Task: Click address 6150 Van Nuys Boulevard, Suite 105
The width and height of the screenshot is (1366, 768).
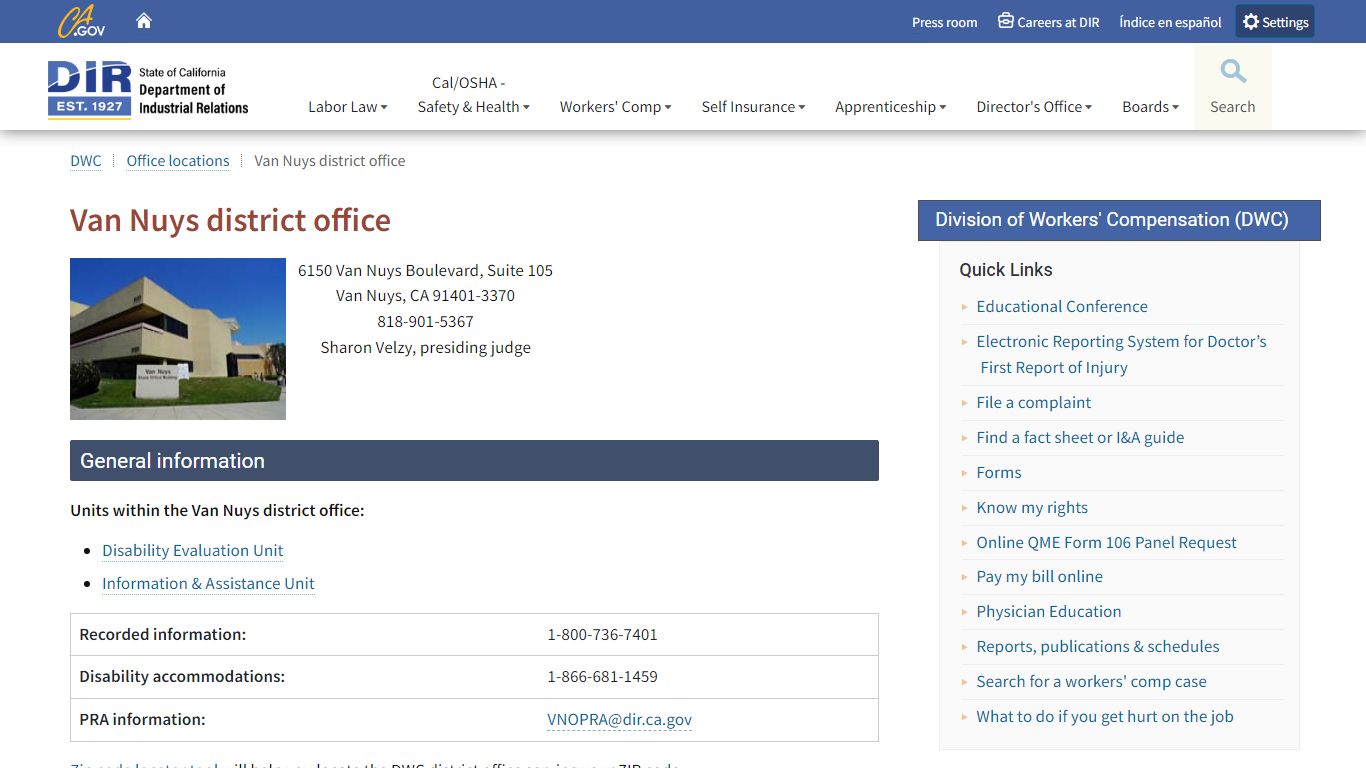Action: point(425,271)
